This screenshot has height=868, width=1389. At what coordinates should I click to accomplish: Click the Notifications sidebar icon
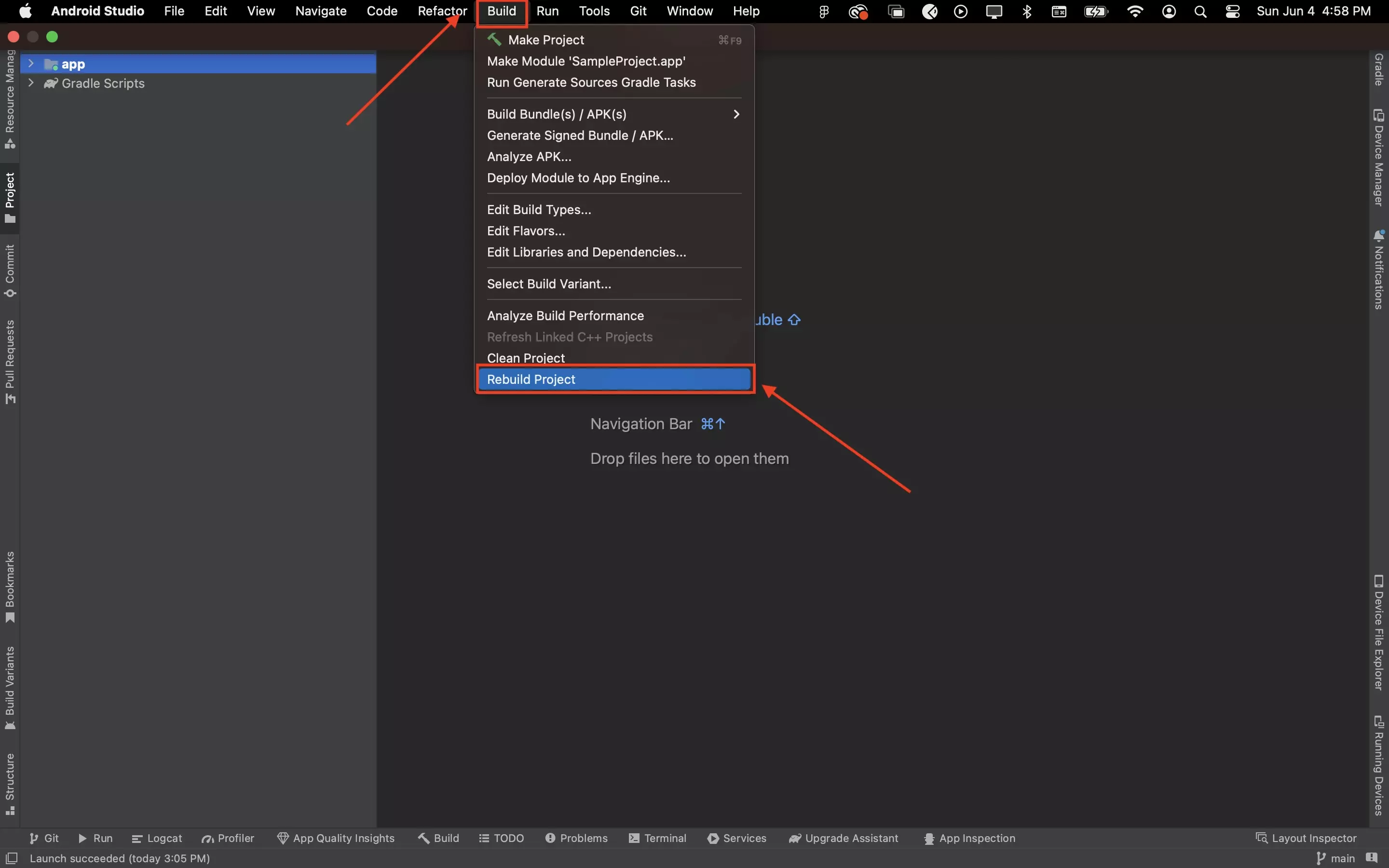[1378, 270]
